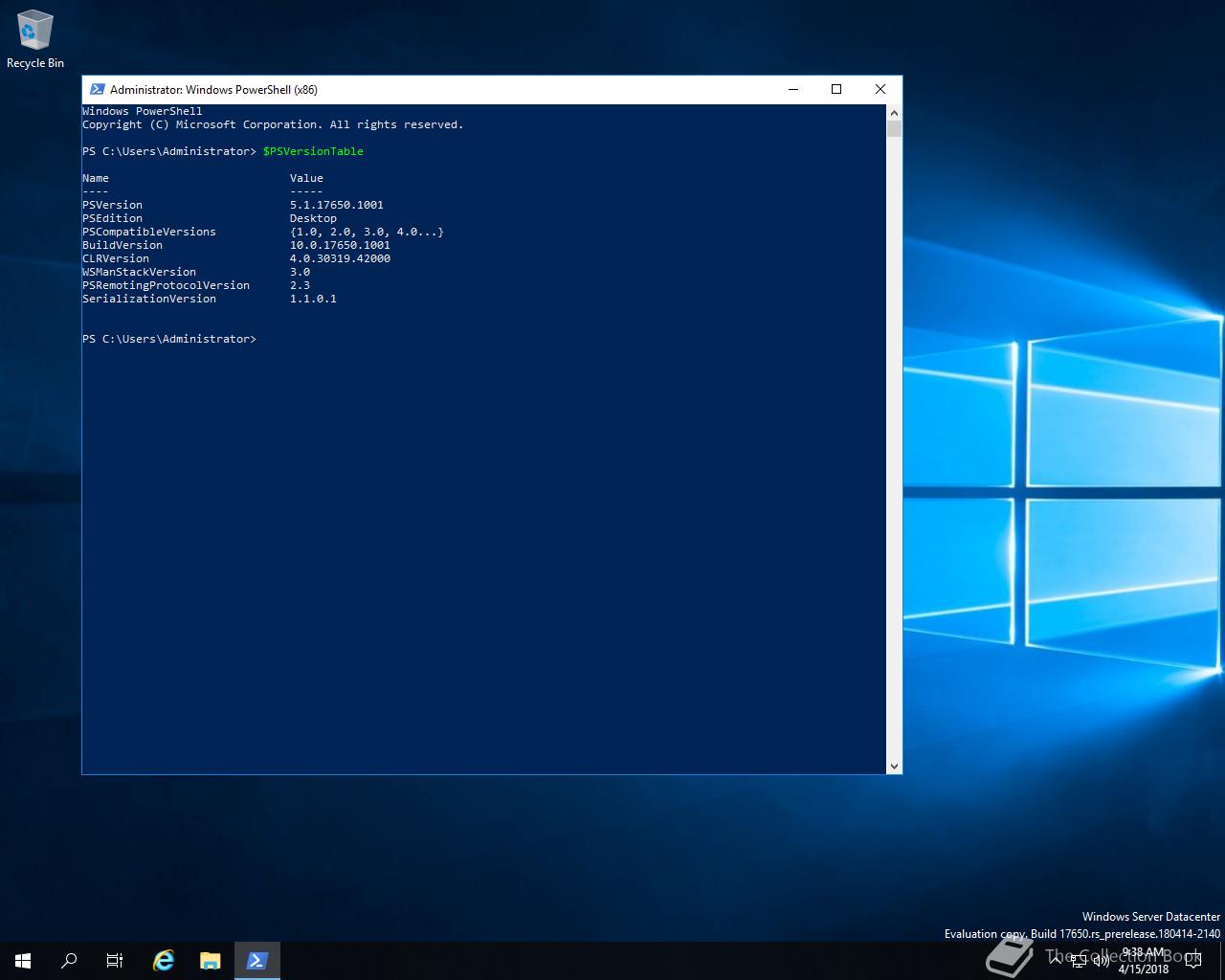The width and height of the screenshot is (1225, 980).
Task: Click the PSCompatibleVersions row name
Action: point(149,232)
